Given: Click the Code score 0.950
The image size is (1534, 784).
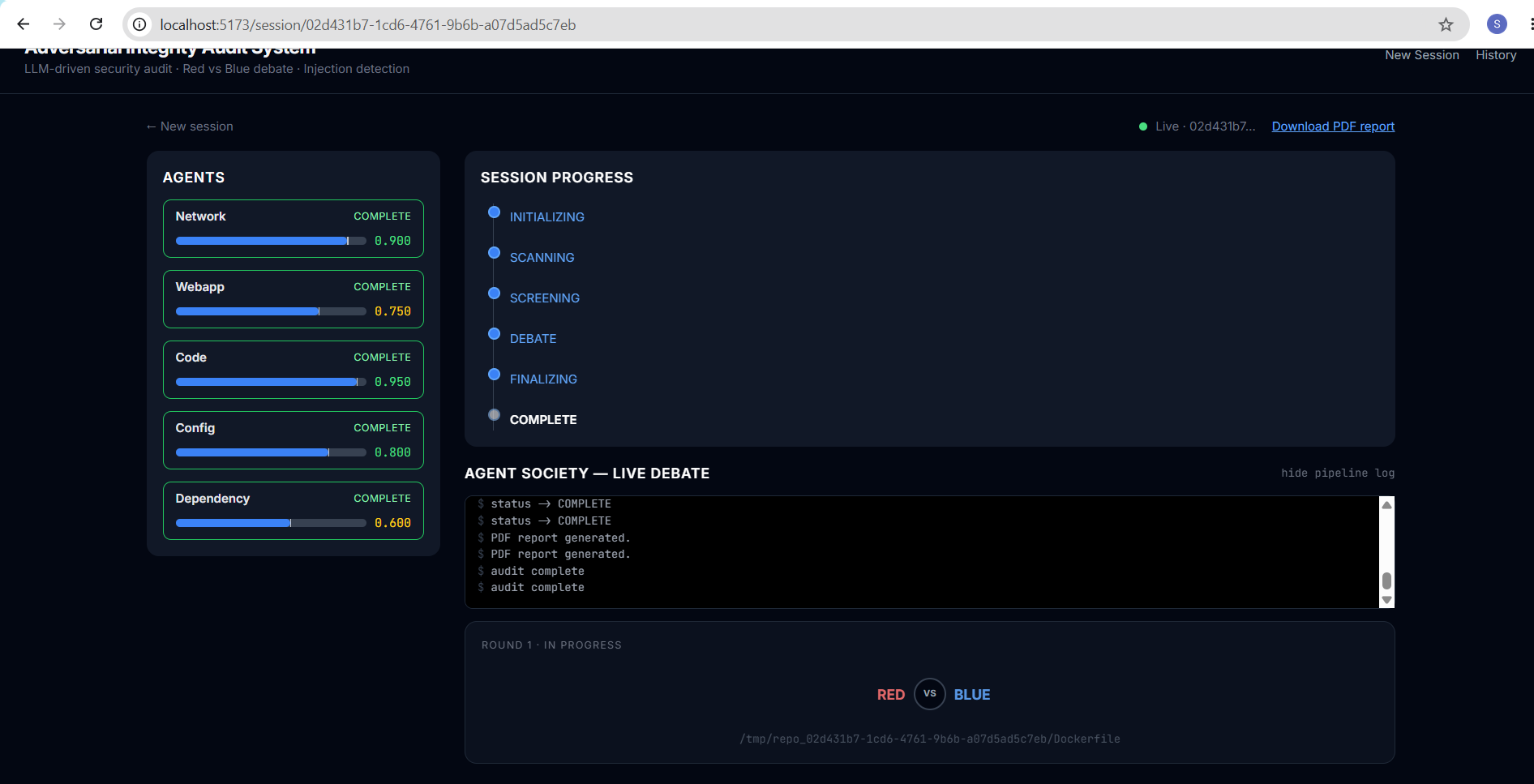Looking at the screenshot, I should 392,382.
